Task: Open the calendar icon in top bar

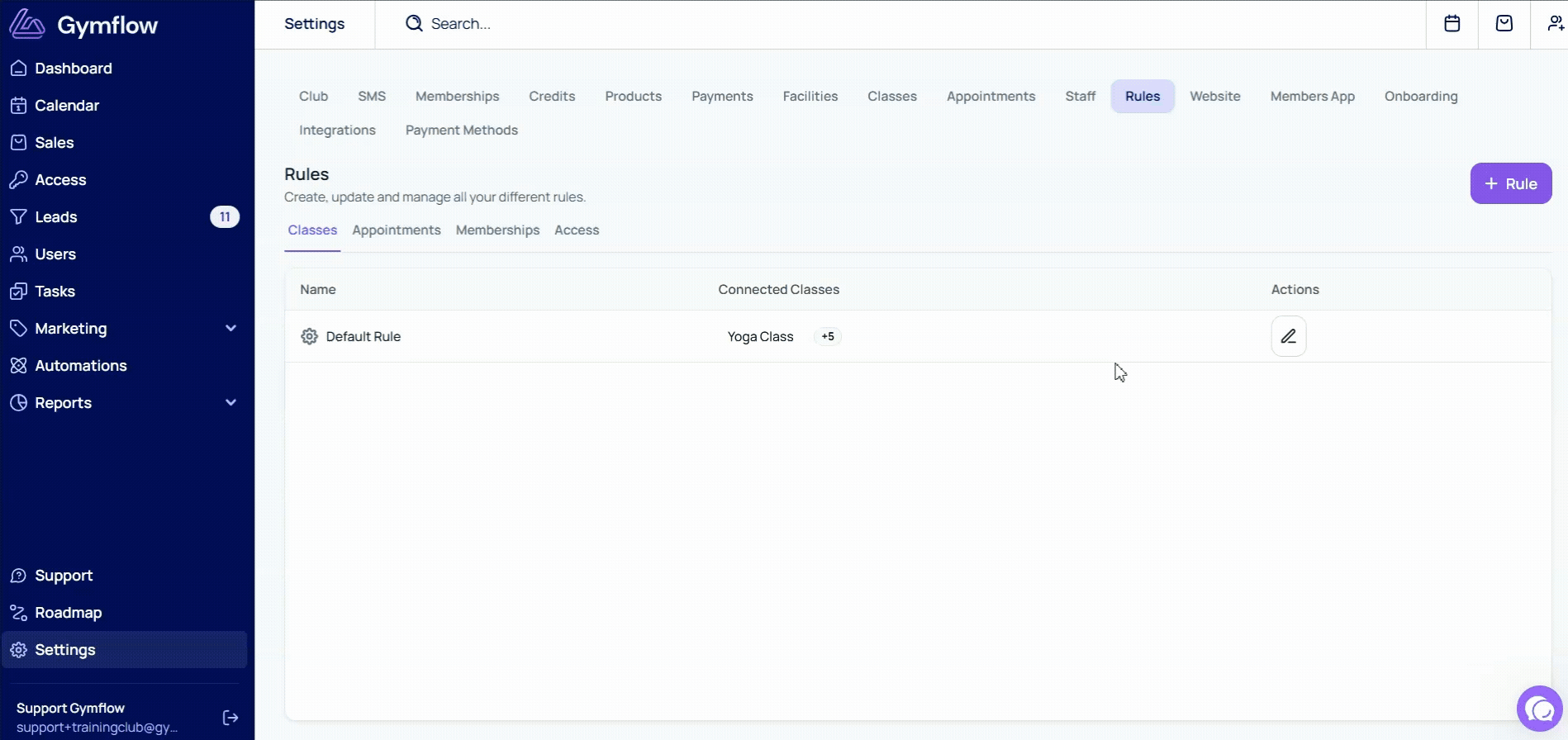Action: pos(1452,24)
